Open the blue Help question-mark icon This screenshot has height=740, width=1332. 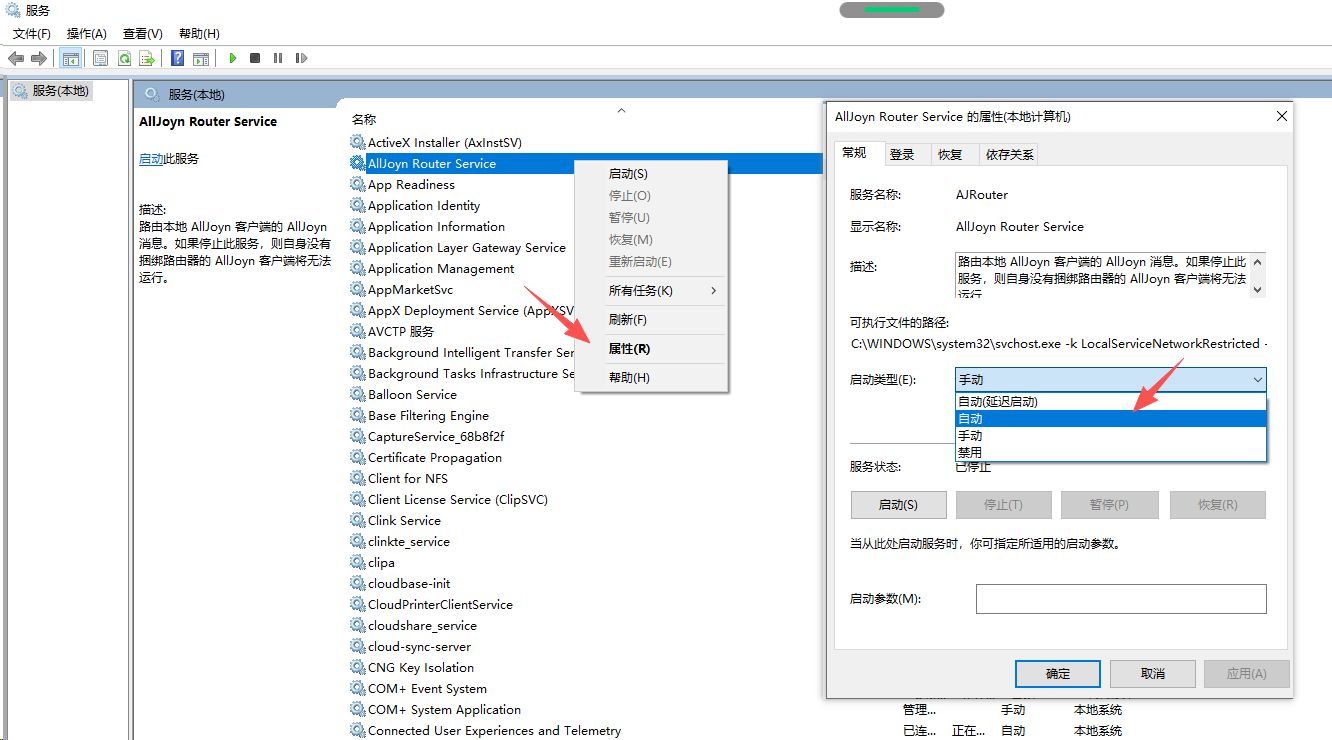click(x=177, y=58)
